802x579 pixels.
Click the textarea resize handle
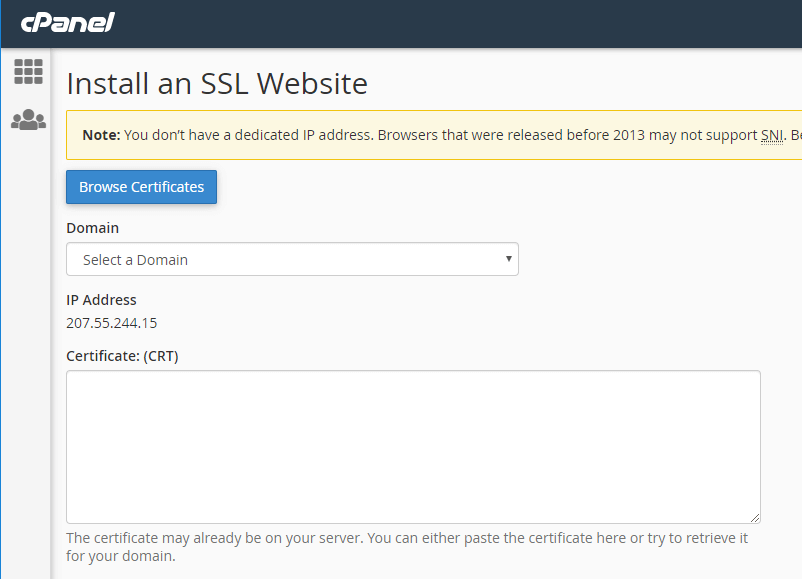coord(755,516)
